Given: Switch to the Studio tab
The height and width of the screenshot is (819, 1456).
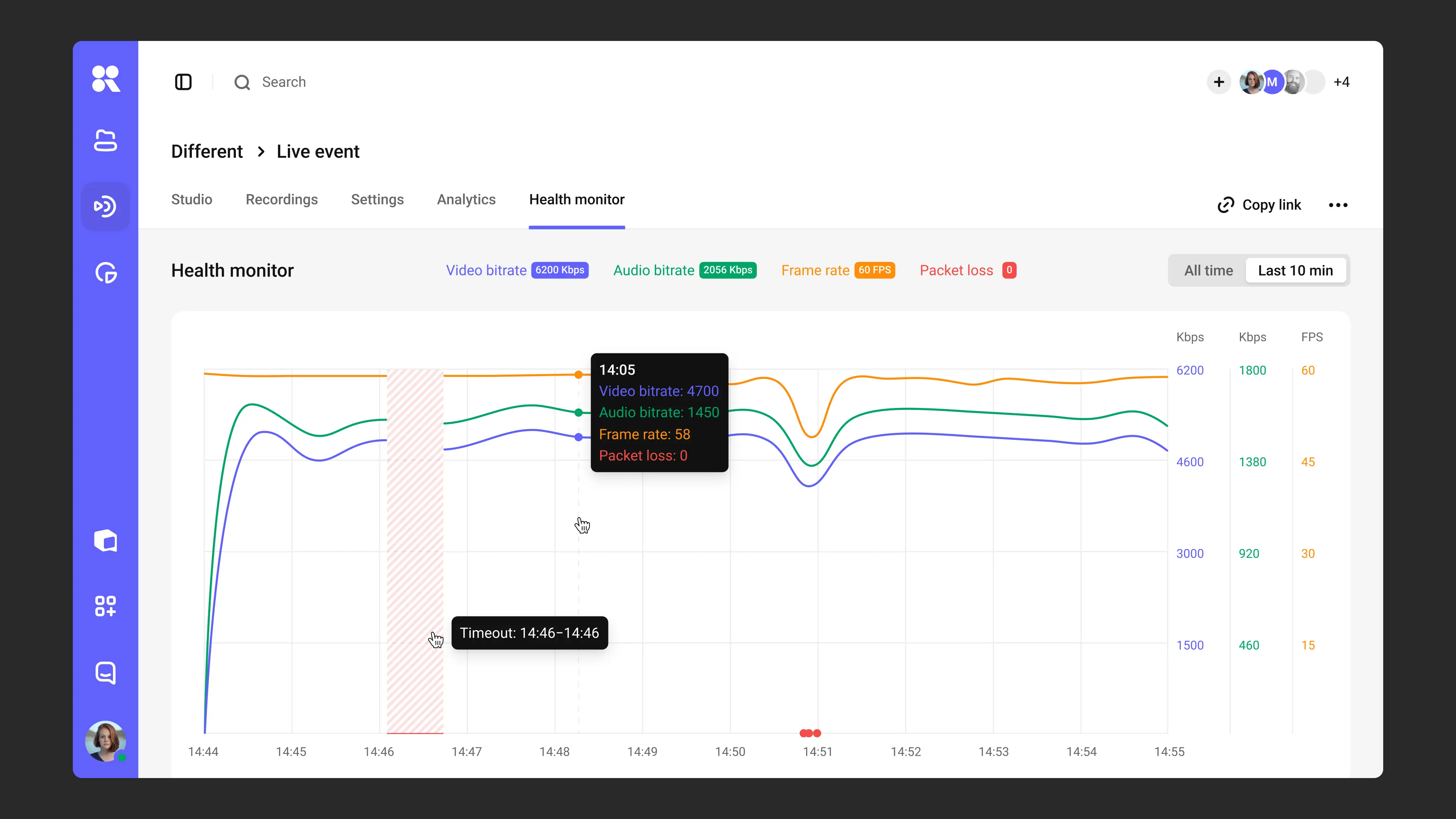Looking at the screenshot, I should coord(191,199).
